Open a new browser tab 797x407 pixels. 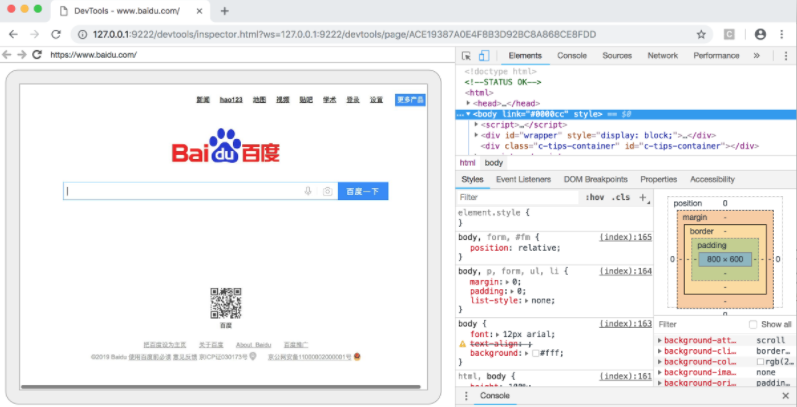click(225, 11)
